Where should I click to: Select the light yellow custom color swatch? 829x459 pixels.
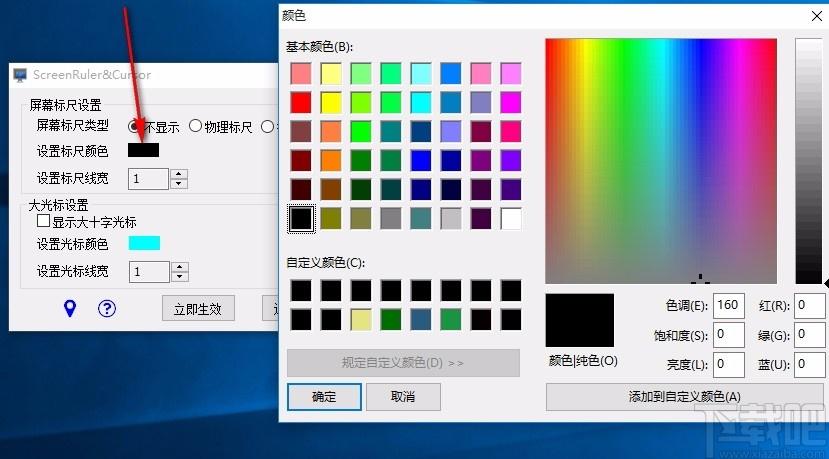point(361,319)
